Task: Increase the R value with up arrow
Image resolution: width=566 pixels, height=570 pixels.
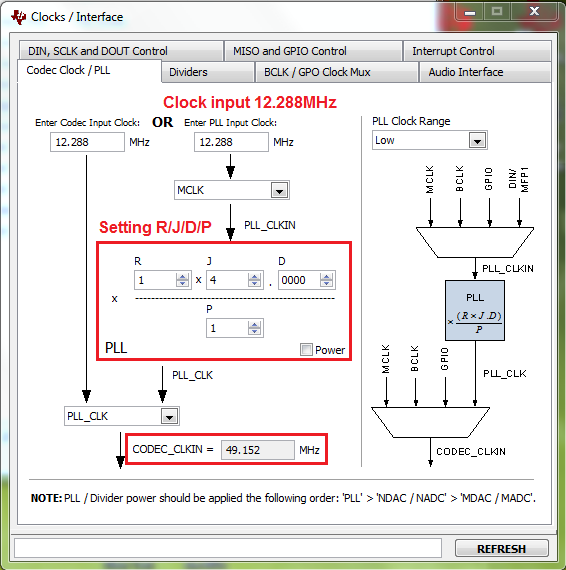Action: [182, 277]
